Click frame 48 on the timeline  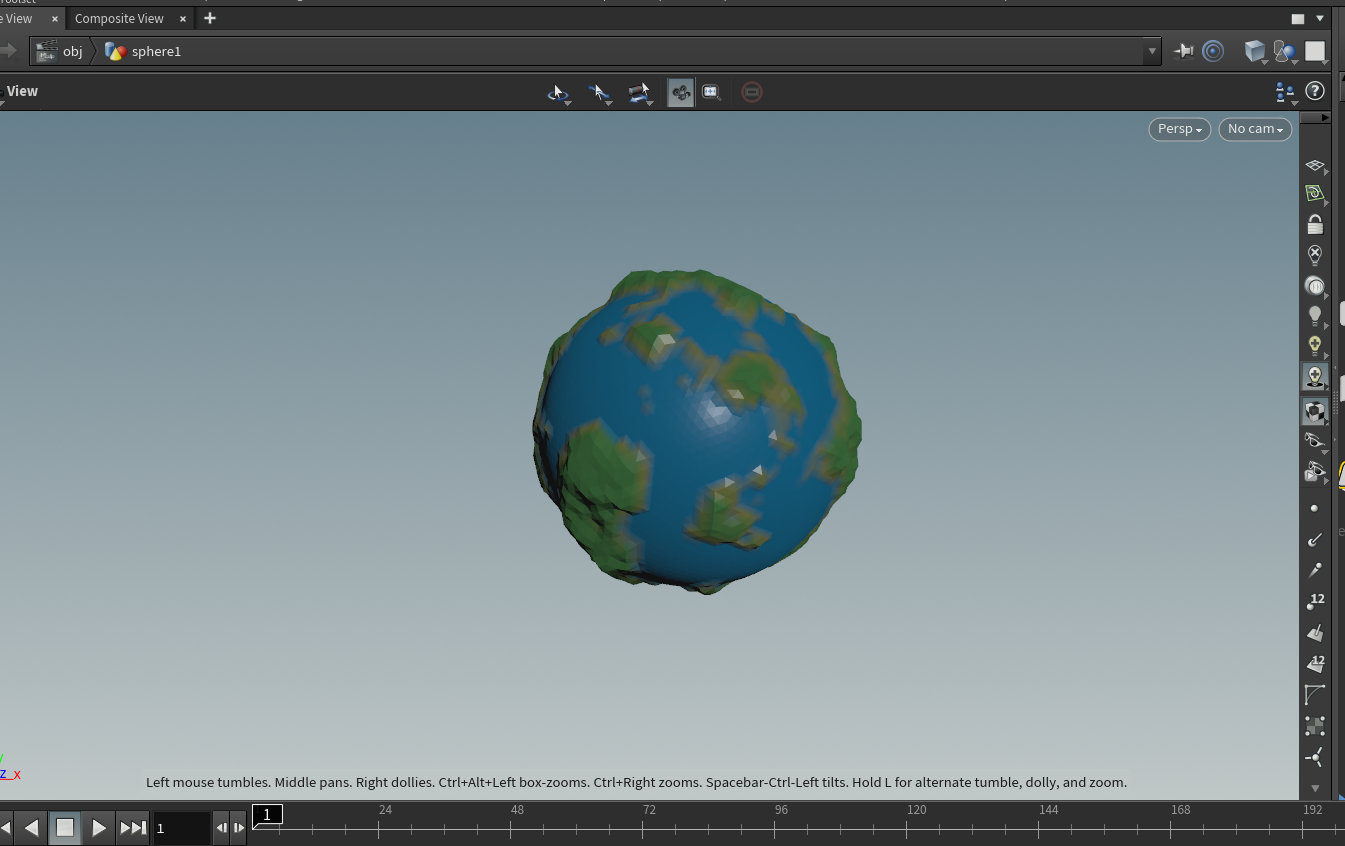point(517,810)
